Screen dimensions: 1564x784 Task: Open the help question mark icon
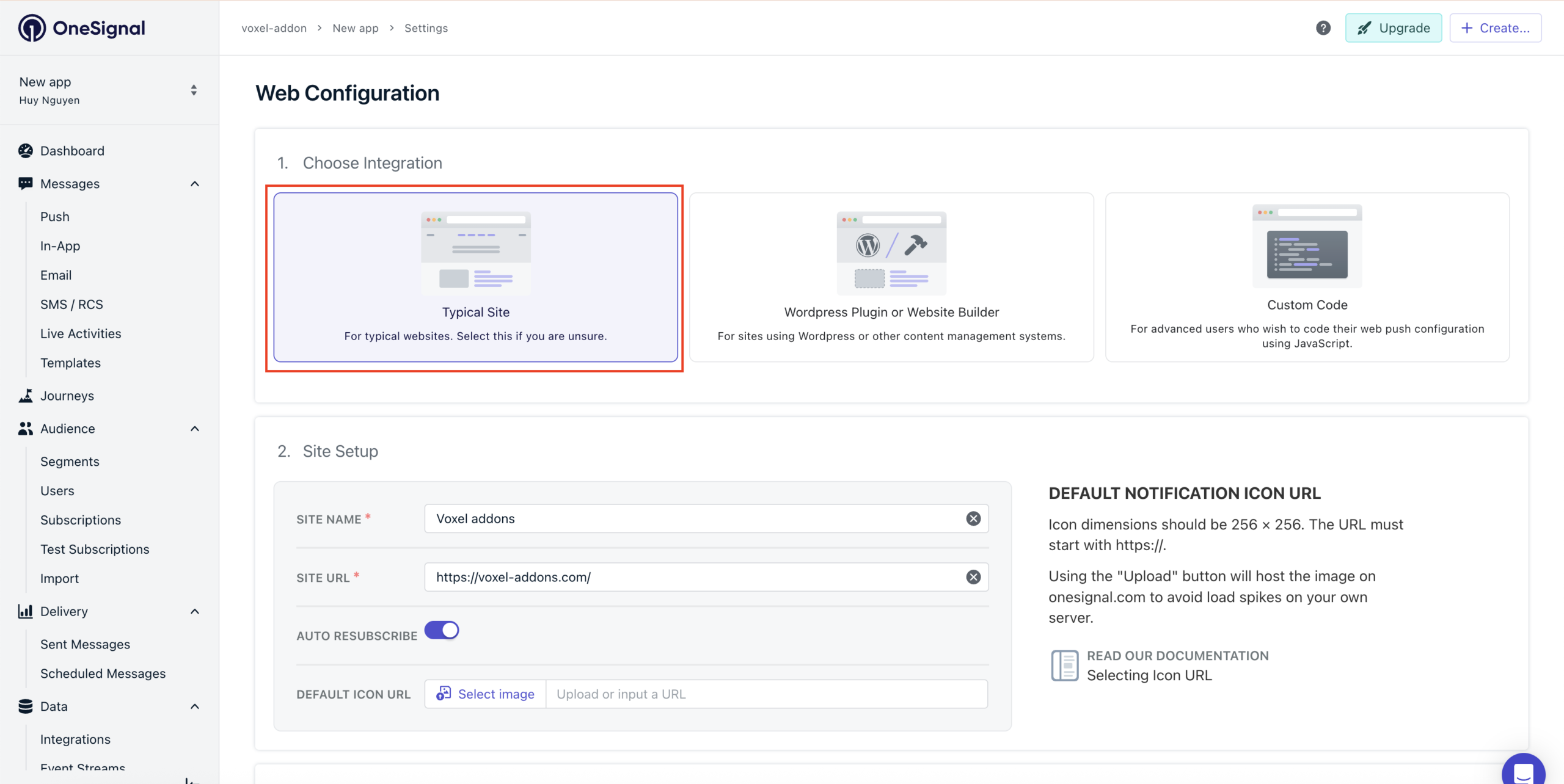tap(1323, 28)
